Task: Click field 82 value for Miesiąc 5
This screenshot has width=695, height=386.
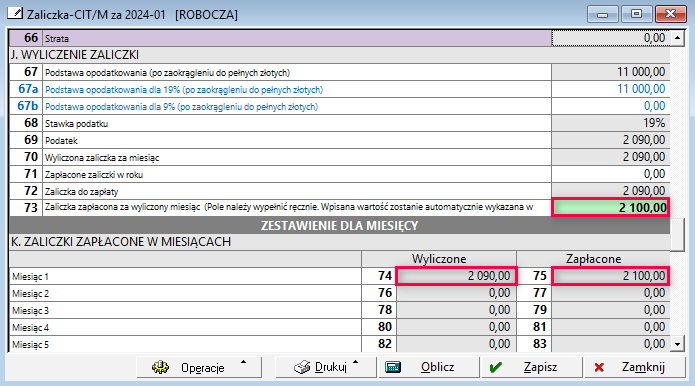Action: pyautogui.click(x=456, y=344)
